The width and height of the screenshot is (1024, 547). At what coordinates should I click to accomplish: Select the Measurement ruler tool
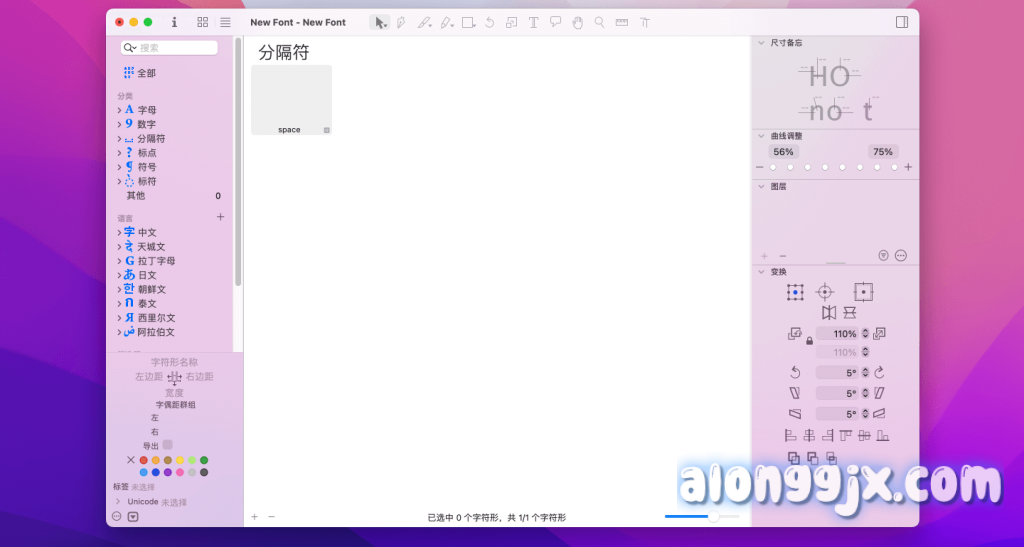(x=622, y=22)
